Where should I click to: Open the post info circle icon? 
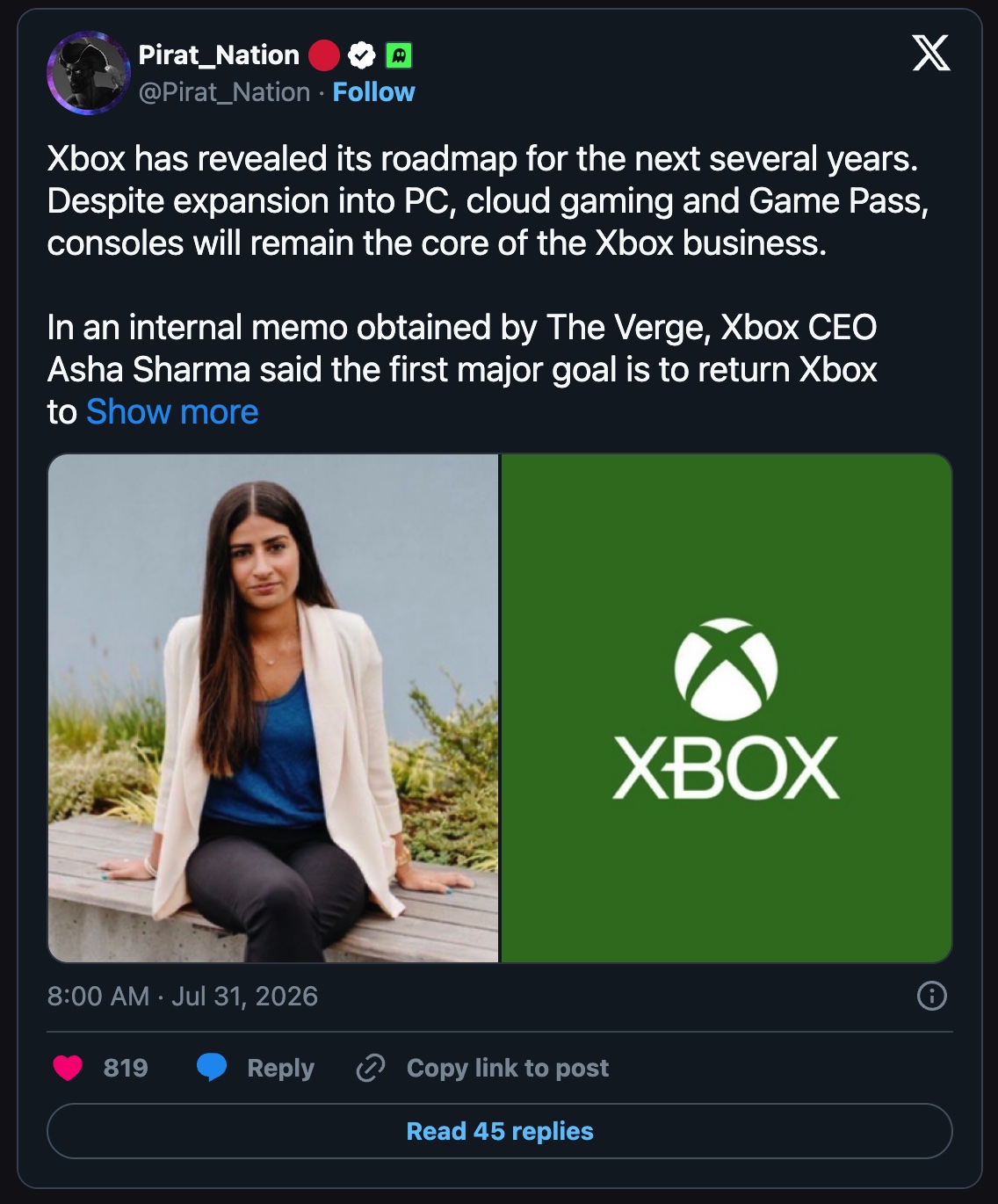tap(931, 996)
